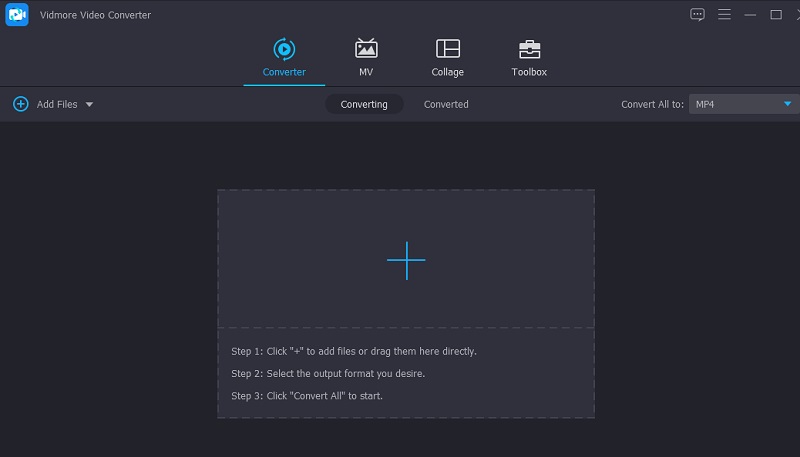Click the large plus sign to add files
This screenshot has width=800, height=457.
(x=406, y=260)
